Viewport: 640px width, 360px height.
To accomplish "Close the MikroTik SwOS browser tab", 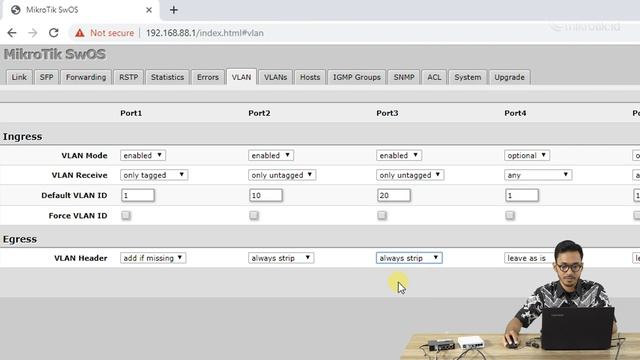I will [149, 10].
